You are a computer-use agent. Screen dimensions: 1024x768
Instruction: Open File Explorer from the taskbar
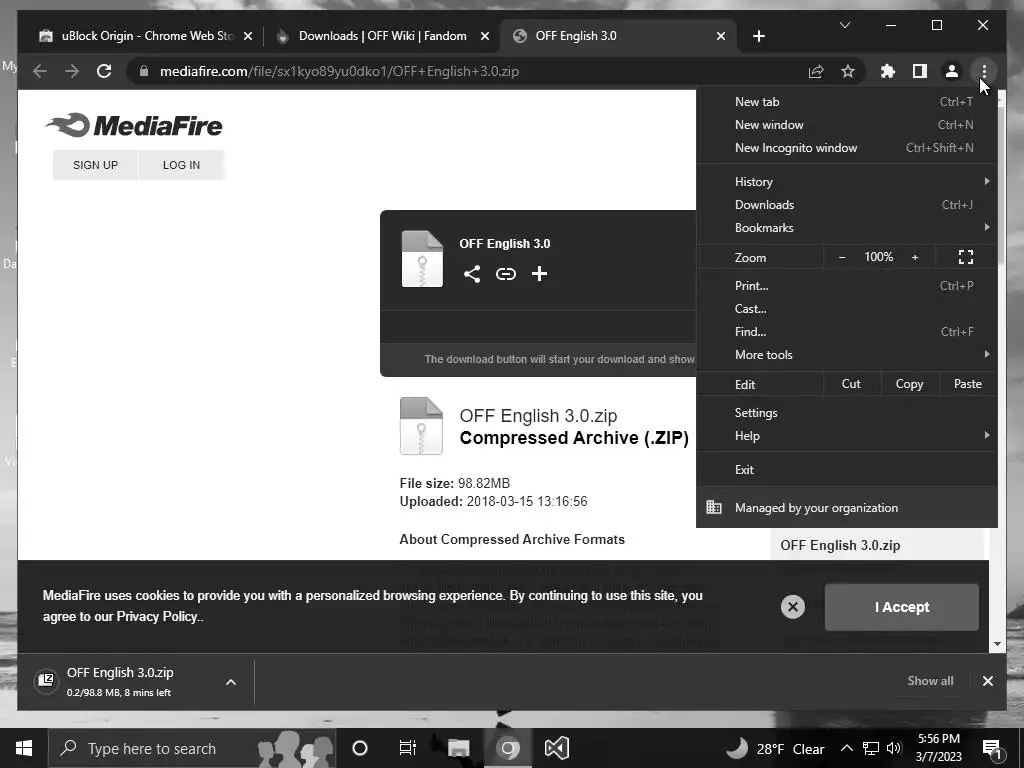[458, 748]
